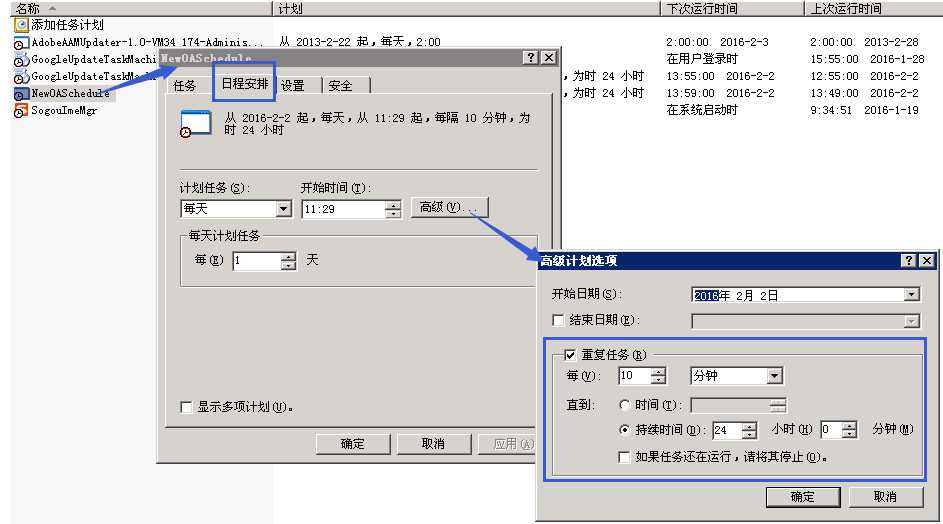Image resolution: width=943 pixels, height=524 pixels.
Task: Click 应用 in NewOASchedule dialog
Action: (506, 444)
